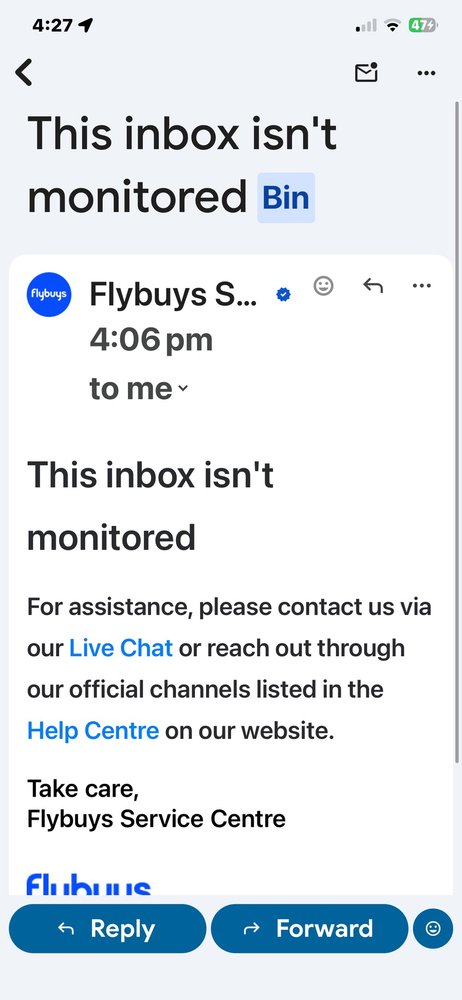Open top-right three-dot email options menu
Image resolution: width=462 pixels, height=1000 pixels.
click(426, 73)
